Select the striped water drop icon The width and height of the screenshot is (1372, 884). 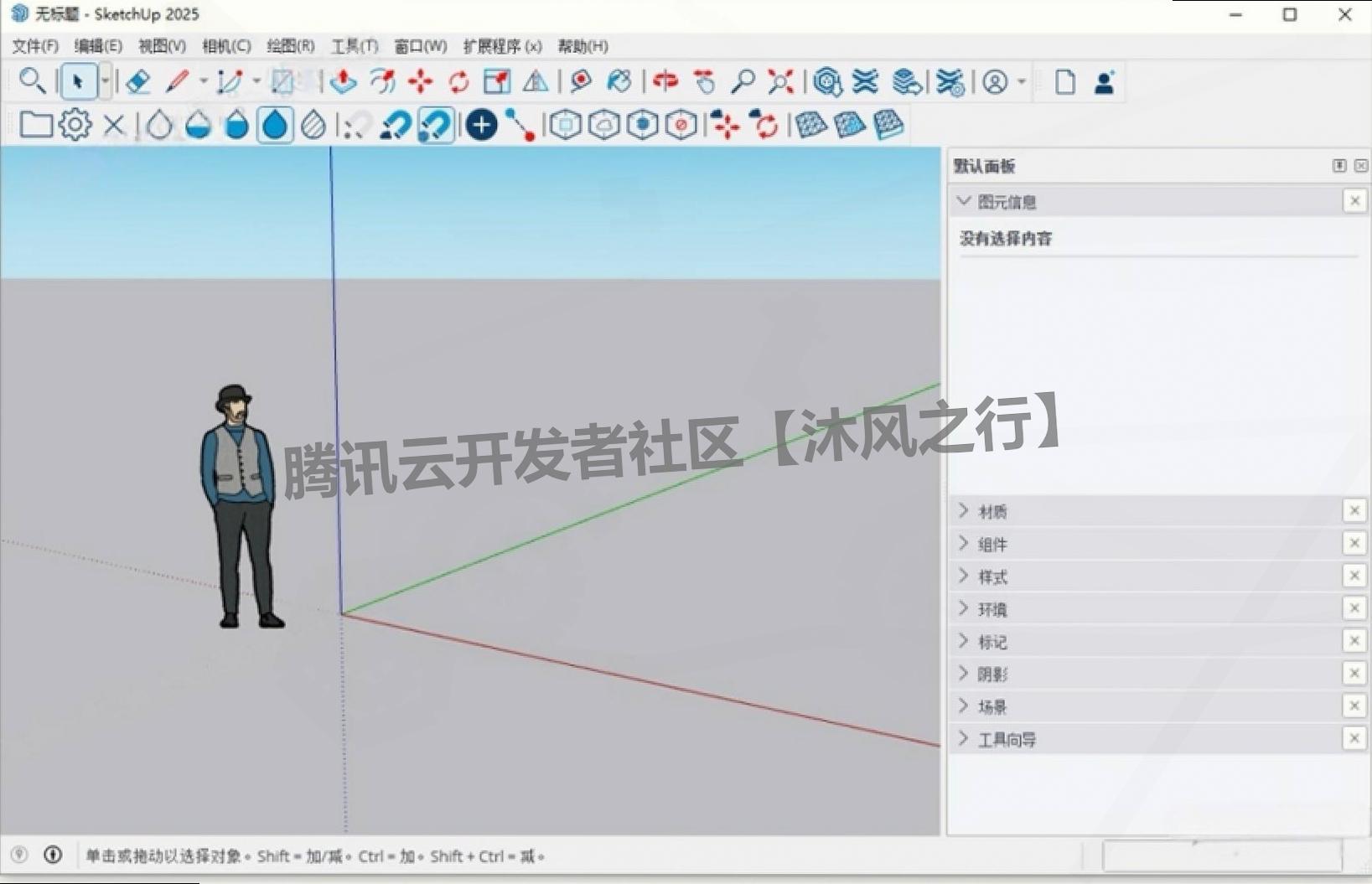click(313, 126)
